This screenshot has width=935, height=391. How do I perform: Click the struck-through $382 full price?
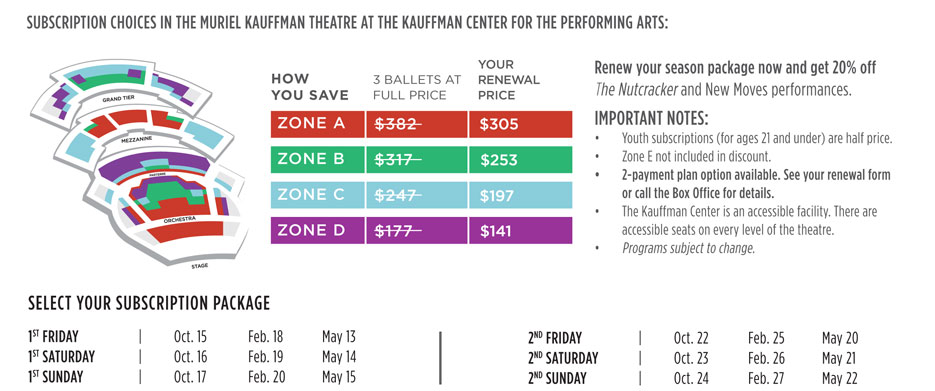(398, 125)
